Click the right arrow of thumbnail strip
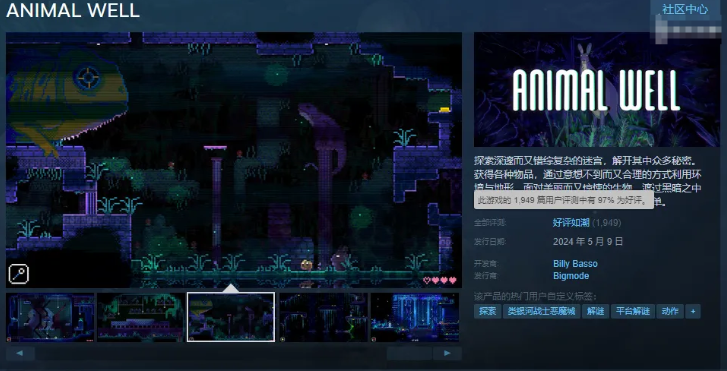The height and width of the screenshot is (371, 727). pos(447,353)
